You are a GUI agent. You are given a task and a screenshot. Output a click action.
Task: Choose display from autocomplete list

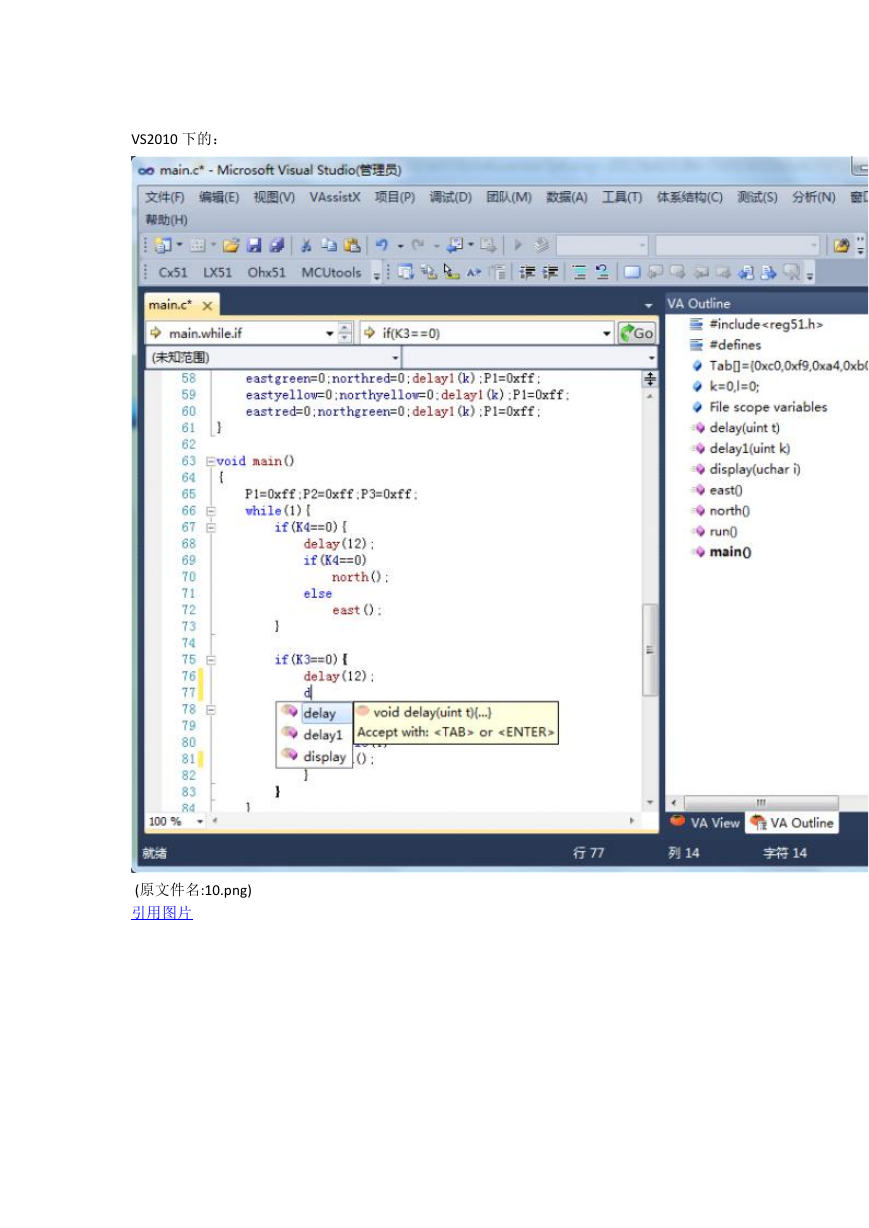click(314, 757)
